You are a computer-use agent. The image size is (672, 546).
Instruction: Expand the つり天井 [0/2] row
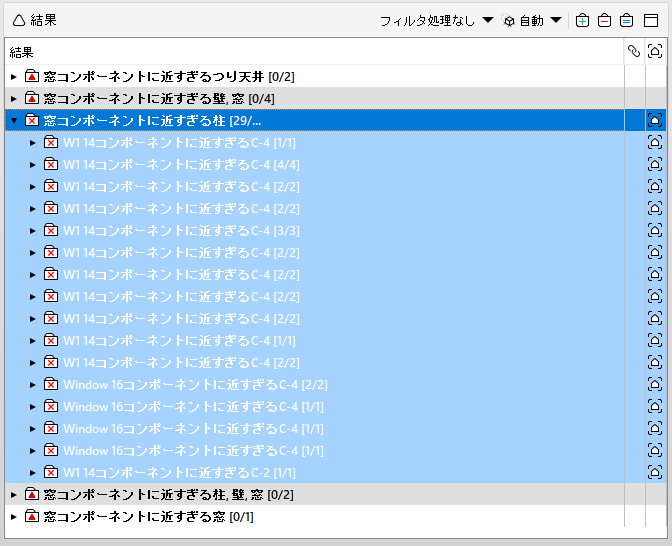point(14,77)
